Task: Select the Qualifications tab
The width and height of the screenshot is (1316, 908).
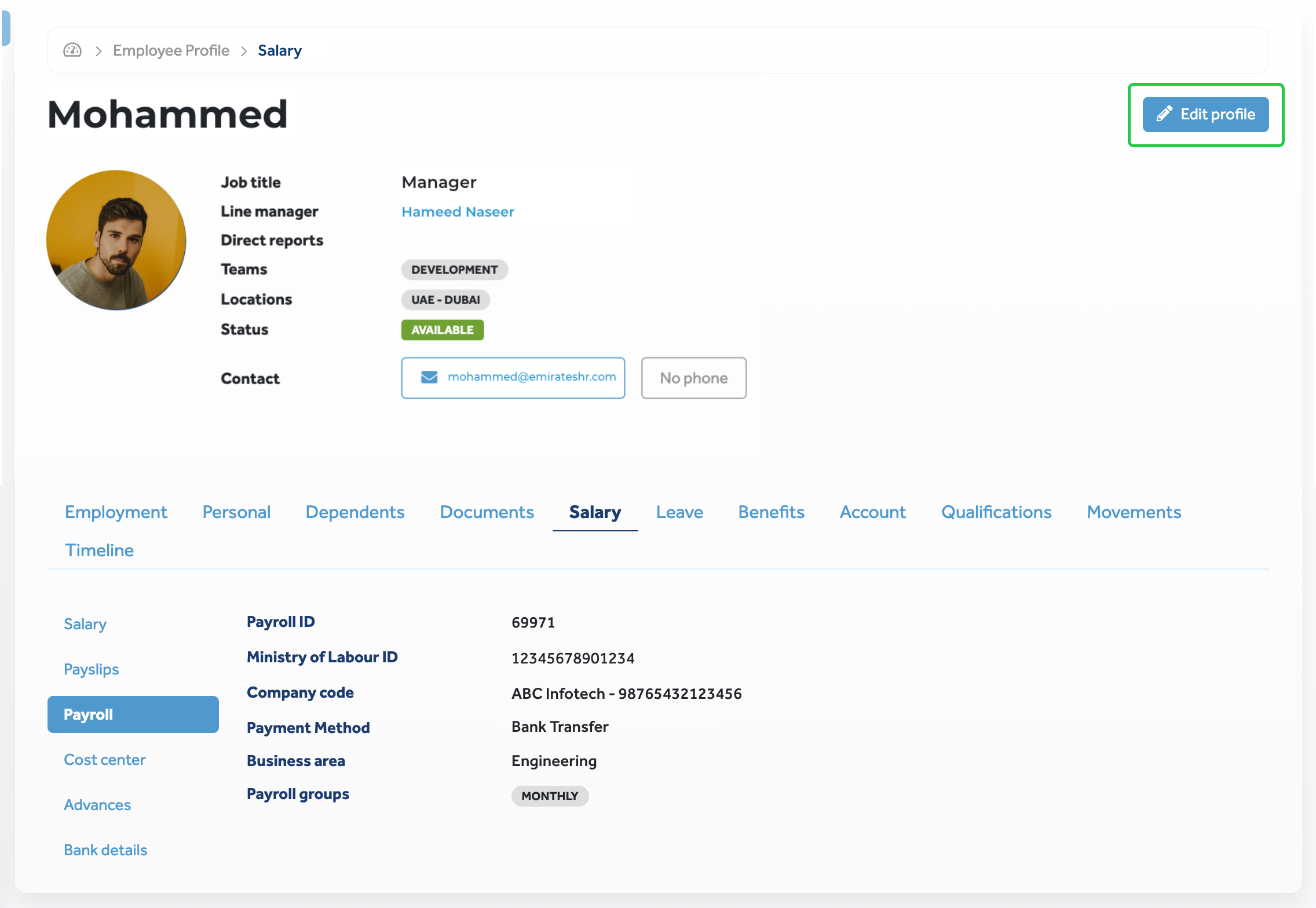Action: pyautogui.click(x=996, y=512)
